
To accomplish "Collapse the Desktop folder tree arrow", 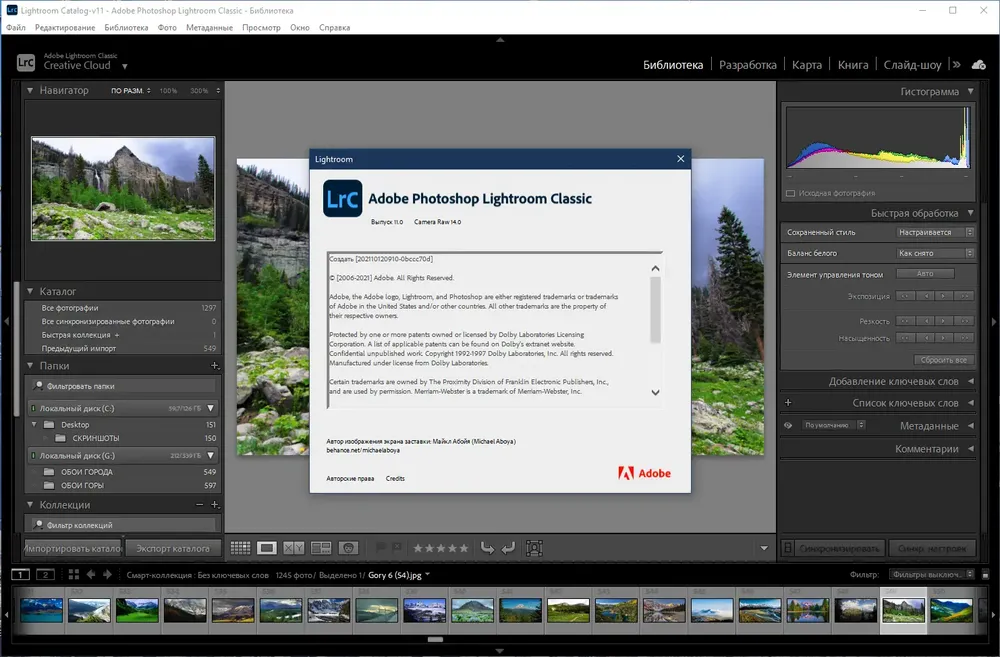I will click(x=34, y=424).
